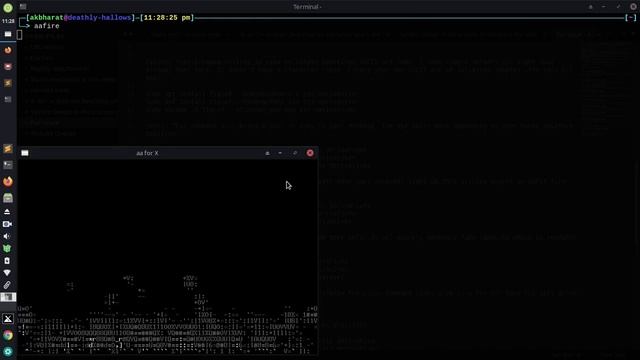Launch Sublime Text from the launcher
The height and width of the screenshot is (360, 640).
click(8, 149)
